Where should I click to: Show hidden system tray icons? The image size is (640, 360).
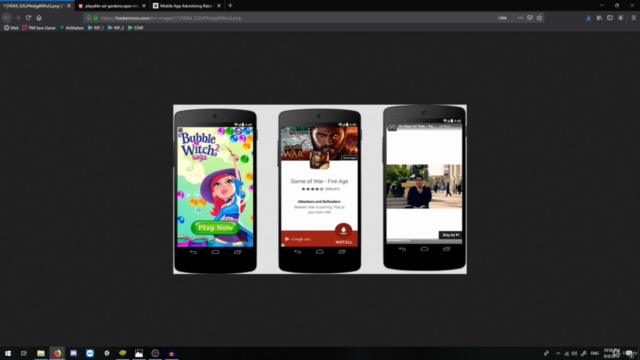[x=558, y=353]
